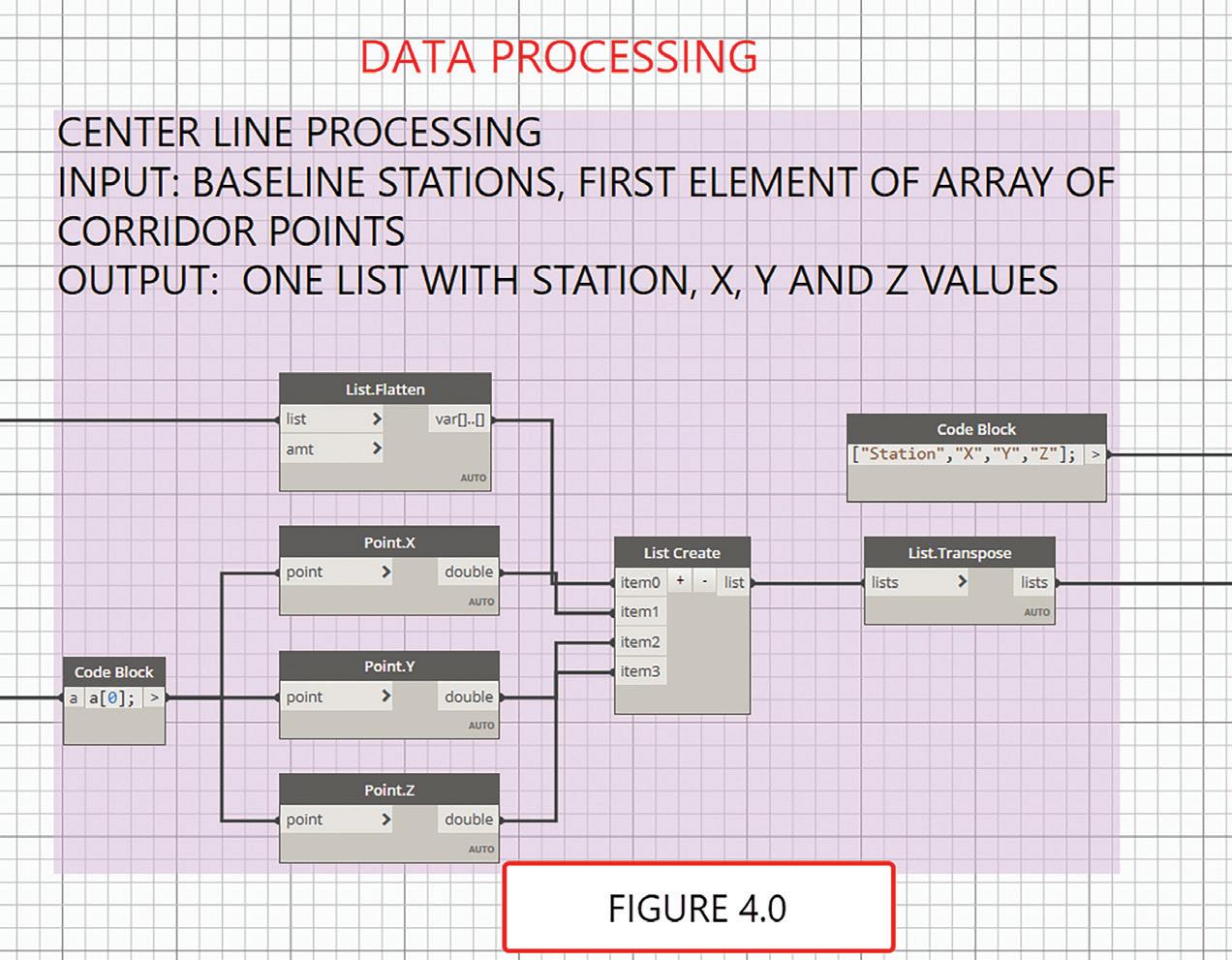This screenshot has height=960, width=1232.
Task: Expand the point port chevron on Point.Y
Action: (x=385, y=697)
